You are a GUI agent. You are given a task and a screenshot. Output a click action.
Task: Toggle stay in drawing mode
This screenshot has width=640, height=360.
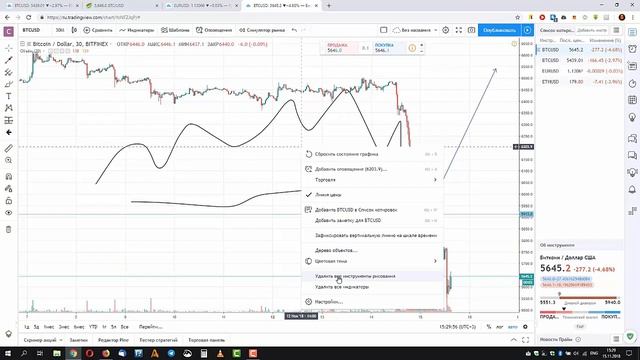9,189
